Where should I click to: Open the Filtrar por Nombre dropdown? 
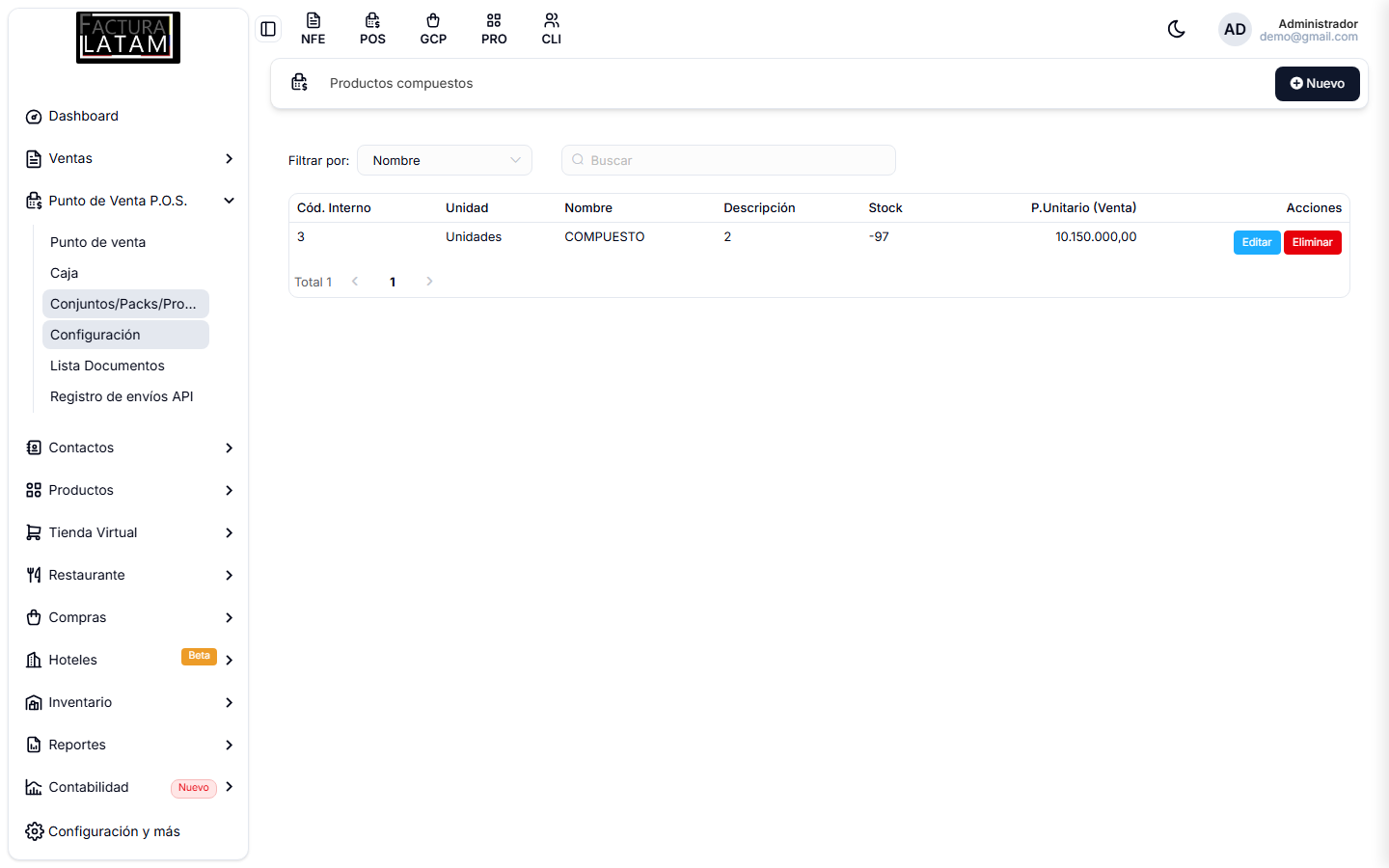(445, 160)
